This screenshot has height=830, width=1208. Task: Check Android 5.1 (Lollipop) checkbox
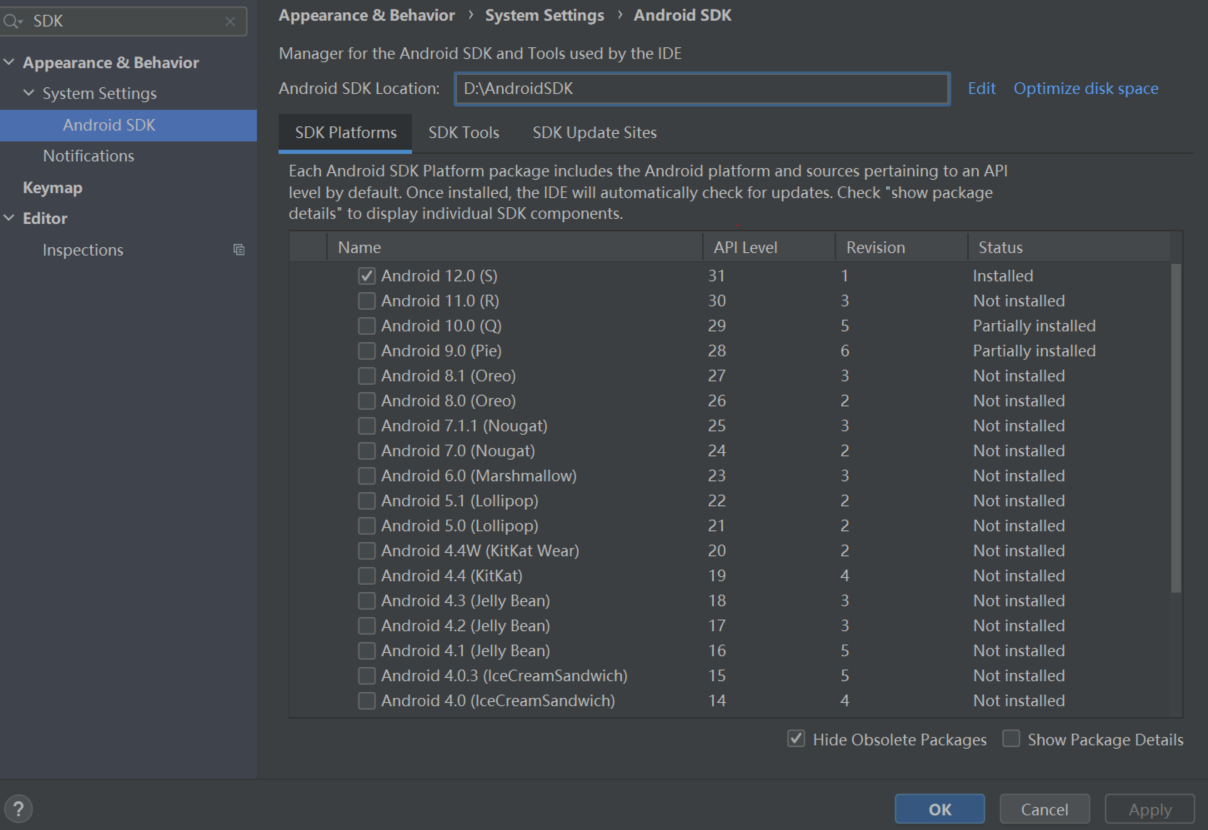click(x=367, y=501)
